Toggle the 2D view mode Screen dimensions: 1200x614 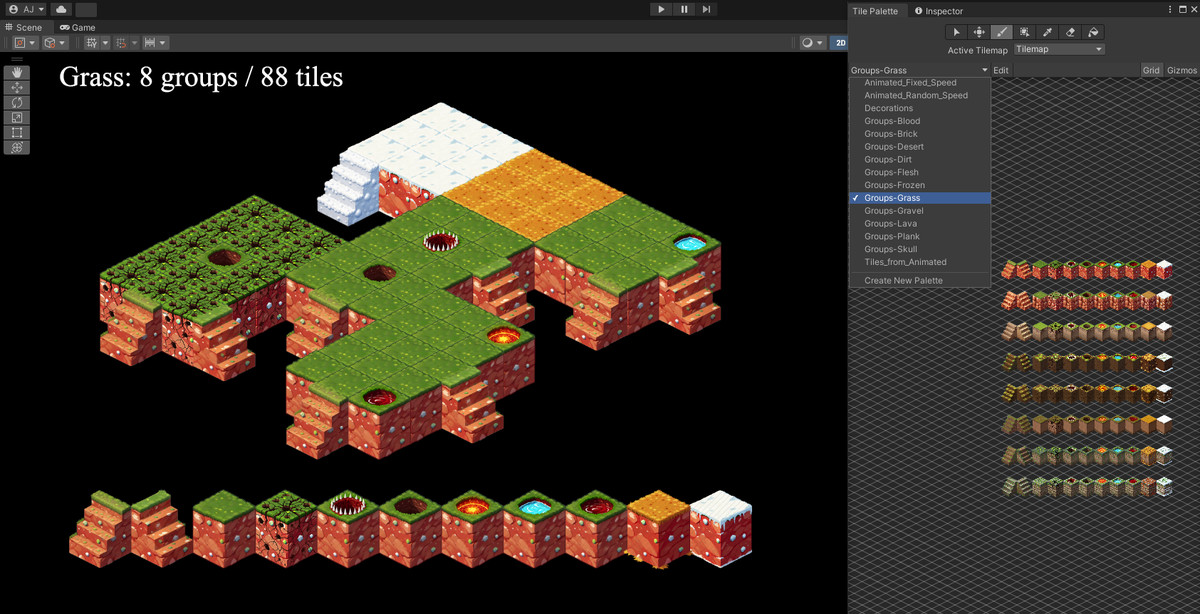click(840, 42)
